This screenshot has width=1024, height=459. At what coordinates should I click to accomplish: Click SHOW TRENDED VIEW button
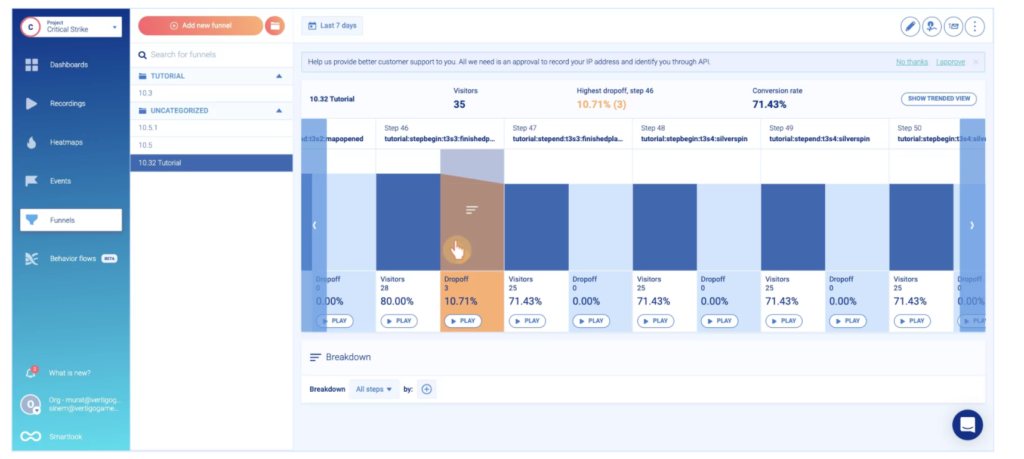point(938,99)
